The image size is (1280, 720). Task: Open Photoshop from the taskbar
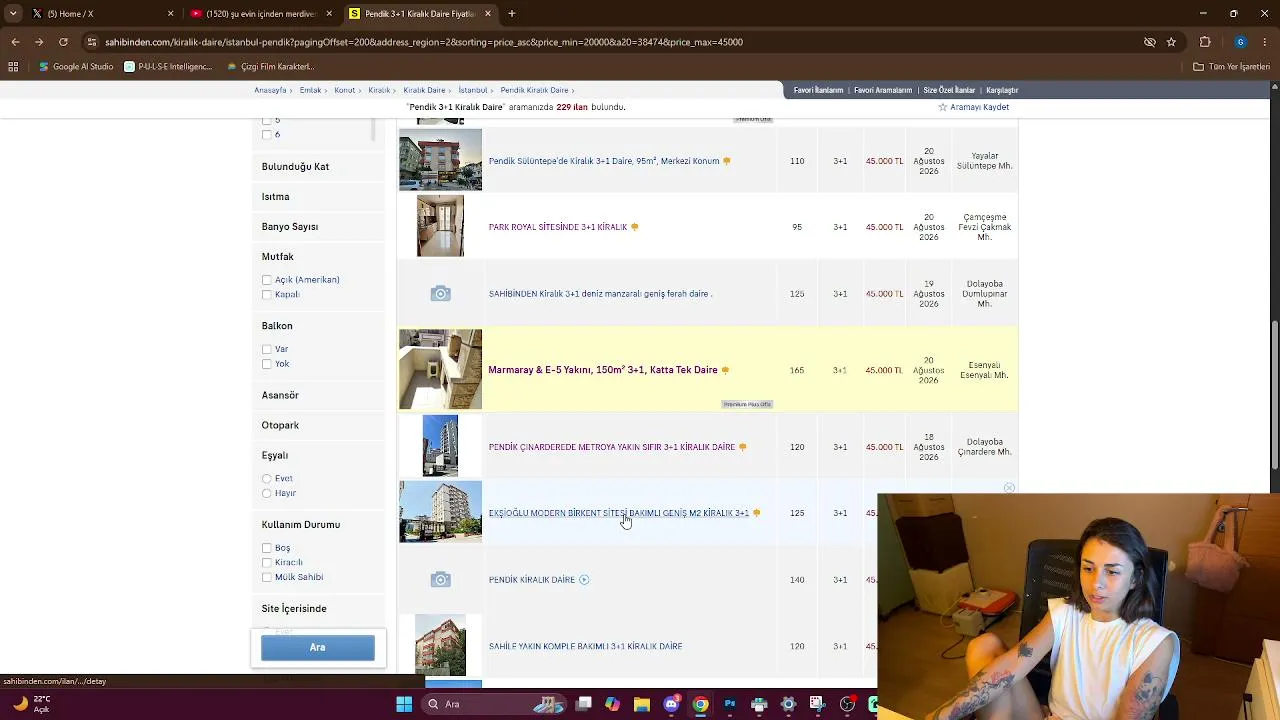[x=730, y=704]
